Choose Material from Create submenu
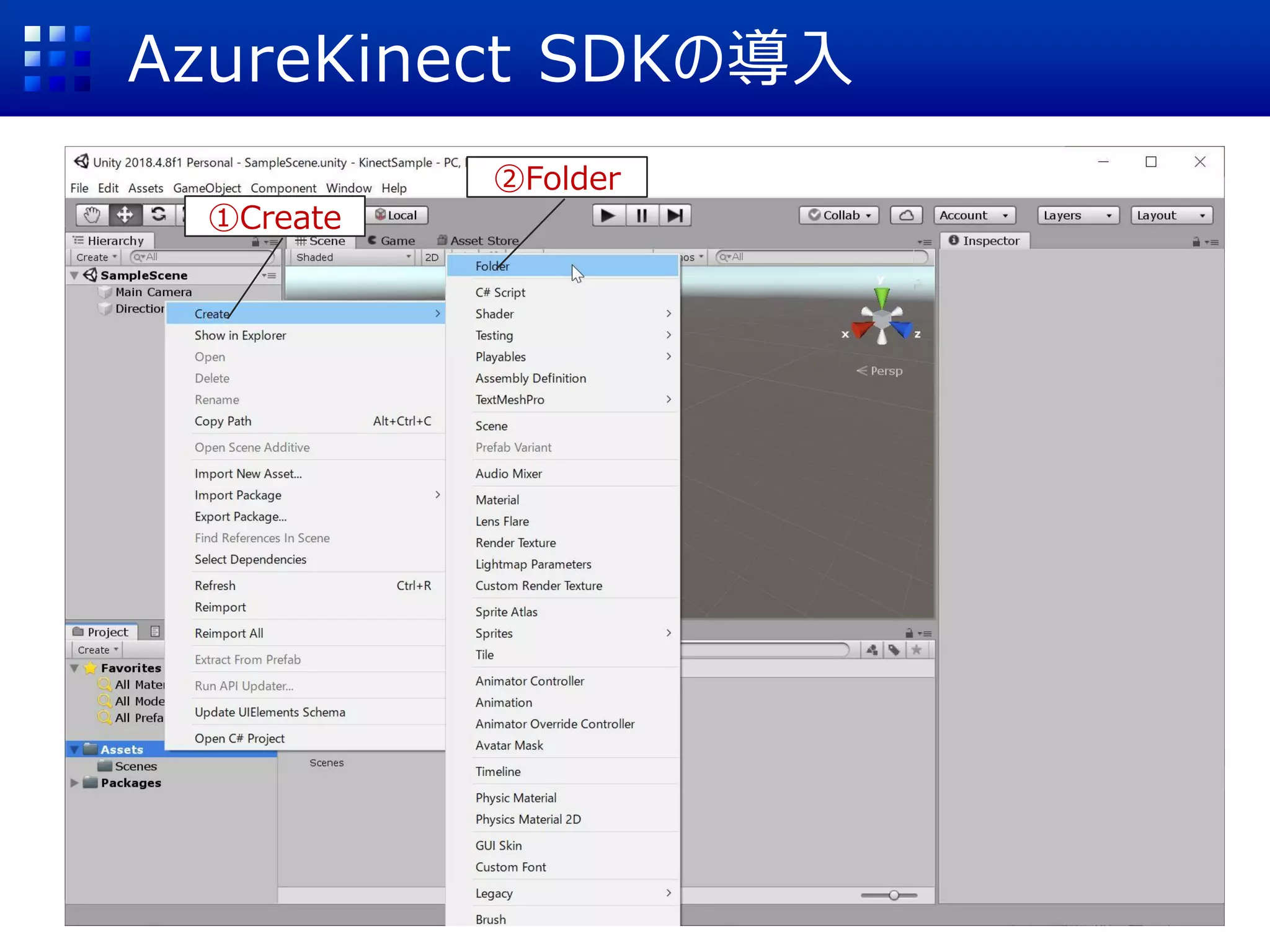 (x=562, y=500)
